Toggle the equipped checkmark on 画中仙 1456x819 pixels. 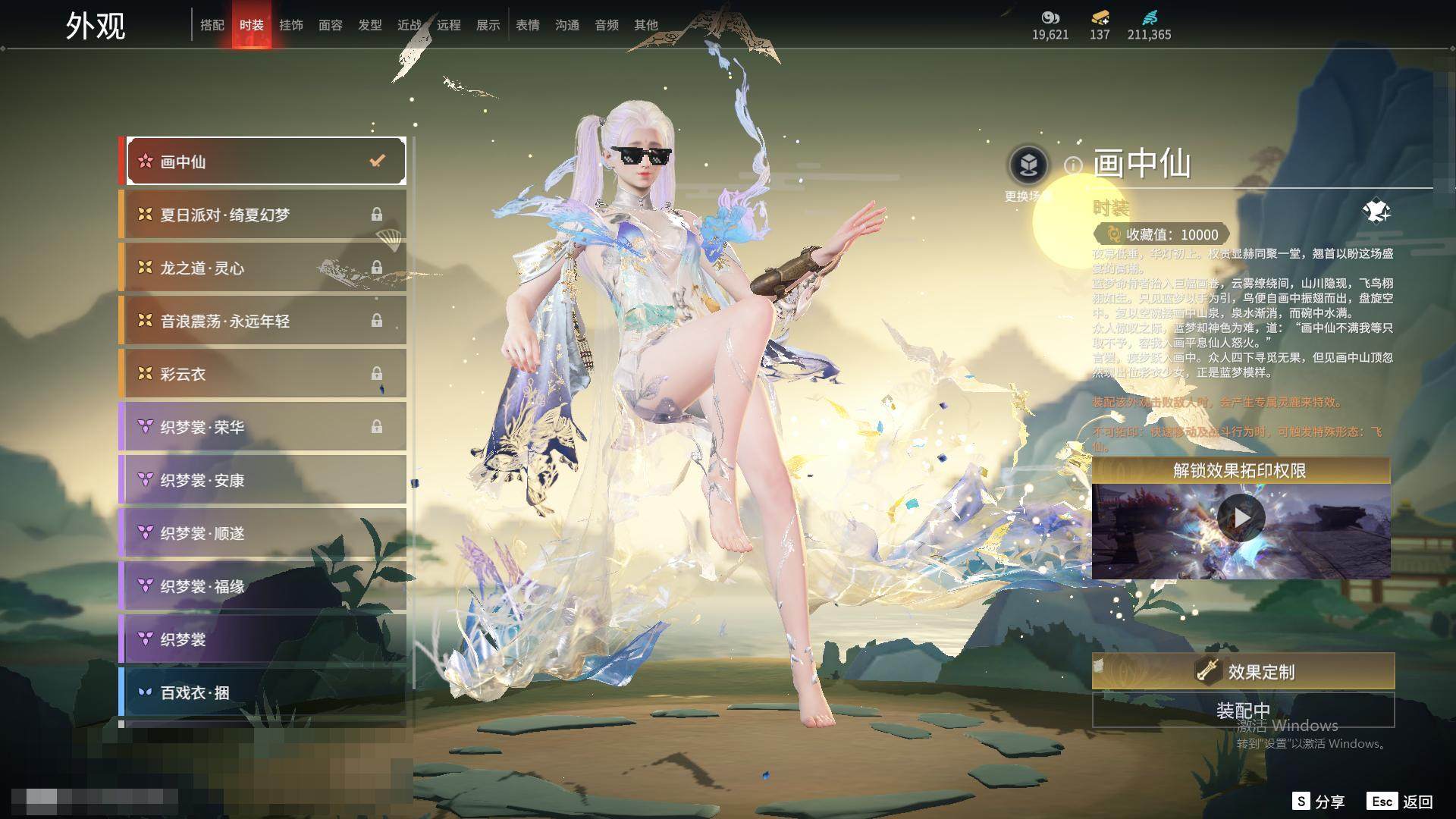click(377, 161)
